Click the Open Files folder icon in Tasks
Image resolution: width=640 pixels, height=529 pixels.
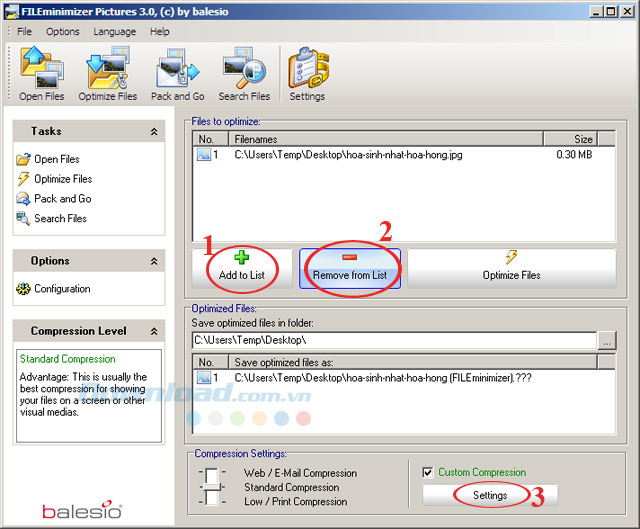coord(23,159)
